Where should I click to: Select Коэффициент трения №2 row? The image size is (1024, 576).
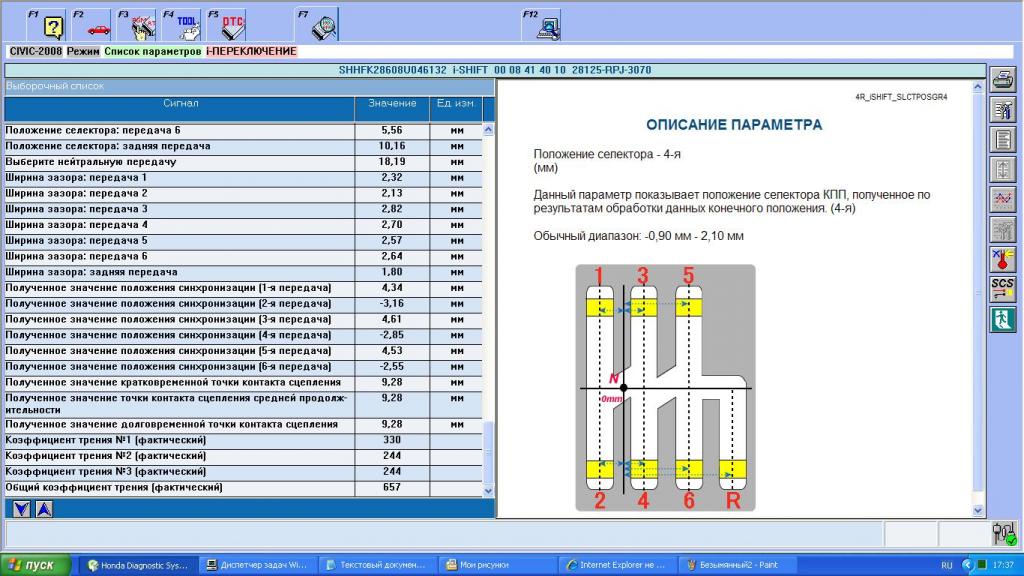(x=243, y=456)
